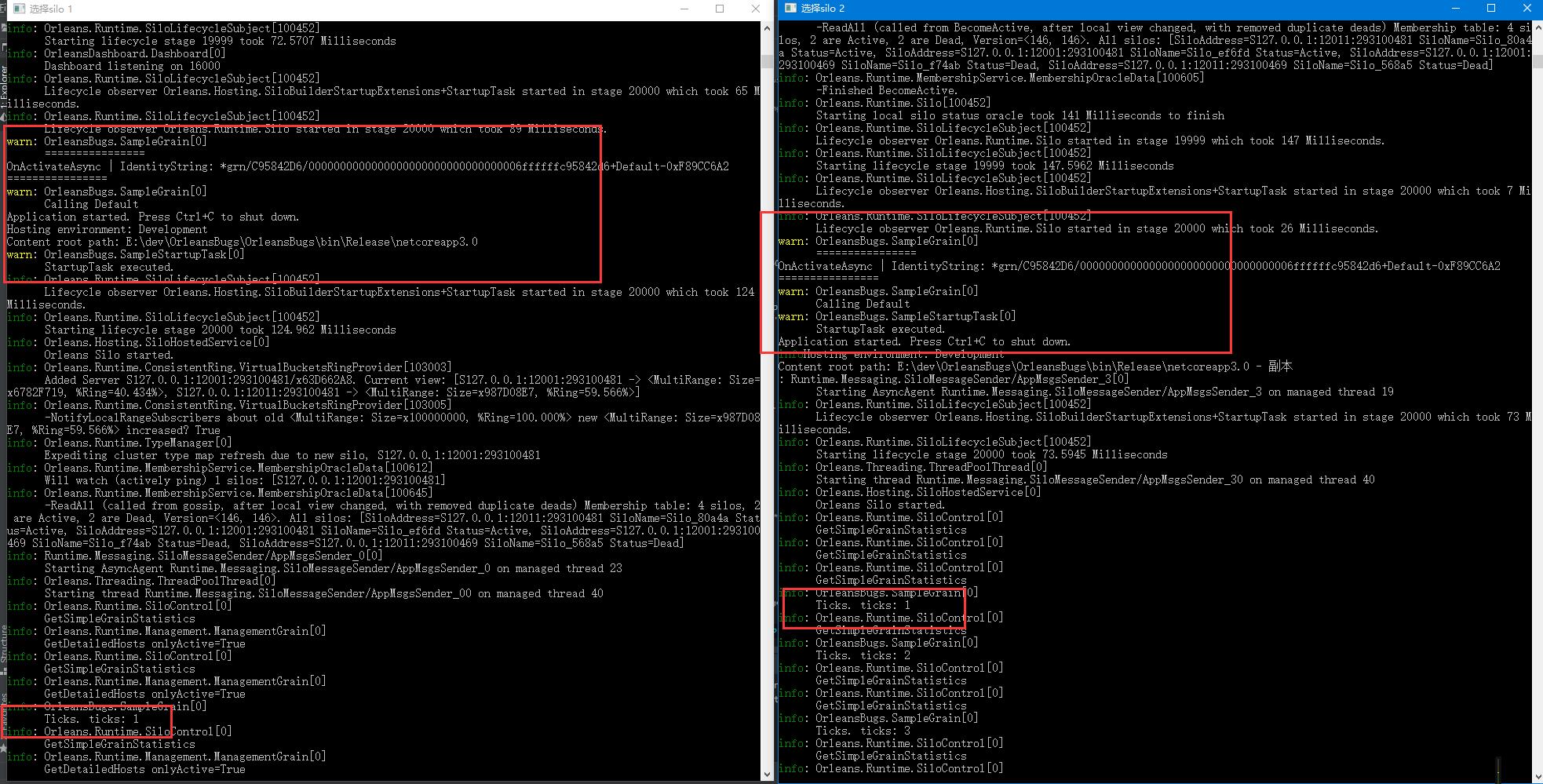Maximize the silo 2 console window
The height and width of the screenshot is (784, 1543).
[x=1490, y=8]
